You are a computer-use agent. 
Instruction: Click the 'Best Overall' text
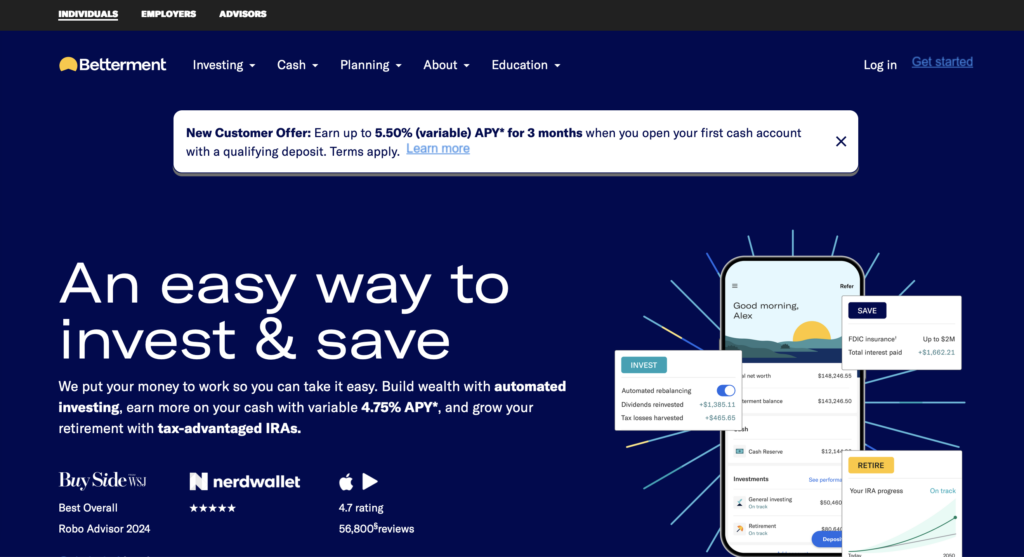88,508
